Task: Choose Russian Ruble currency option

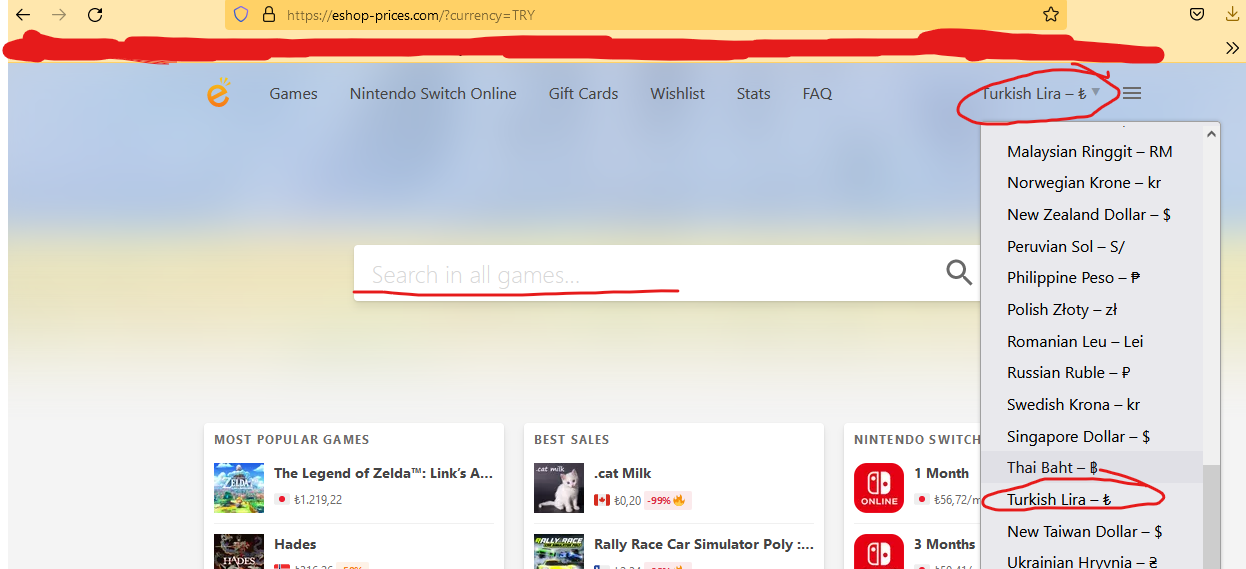Action: (x=1092, y=373)
